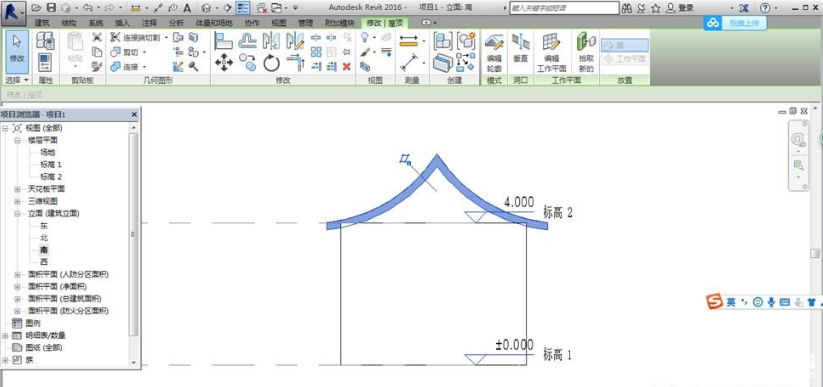Click the Edit Profile (编辑轮廓) tool
Viewport: 823px width, 387px height.
pos(494,53)
